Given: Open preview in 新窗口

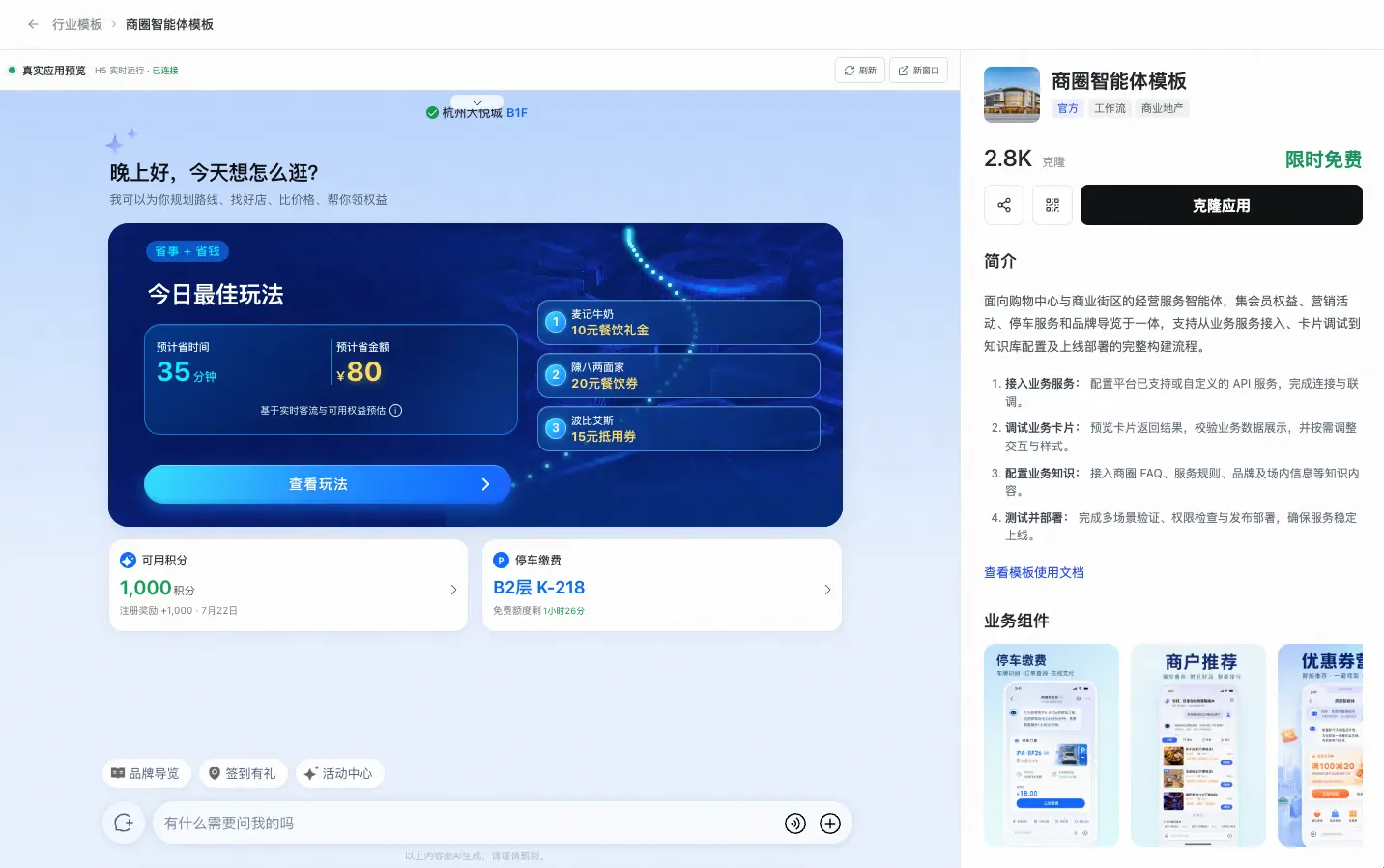Looking at the screenshot, I should pyautogui.click(x=918, y=71).
